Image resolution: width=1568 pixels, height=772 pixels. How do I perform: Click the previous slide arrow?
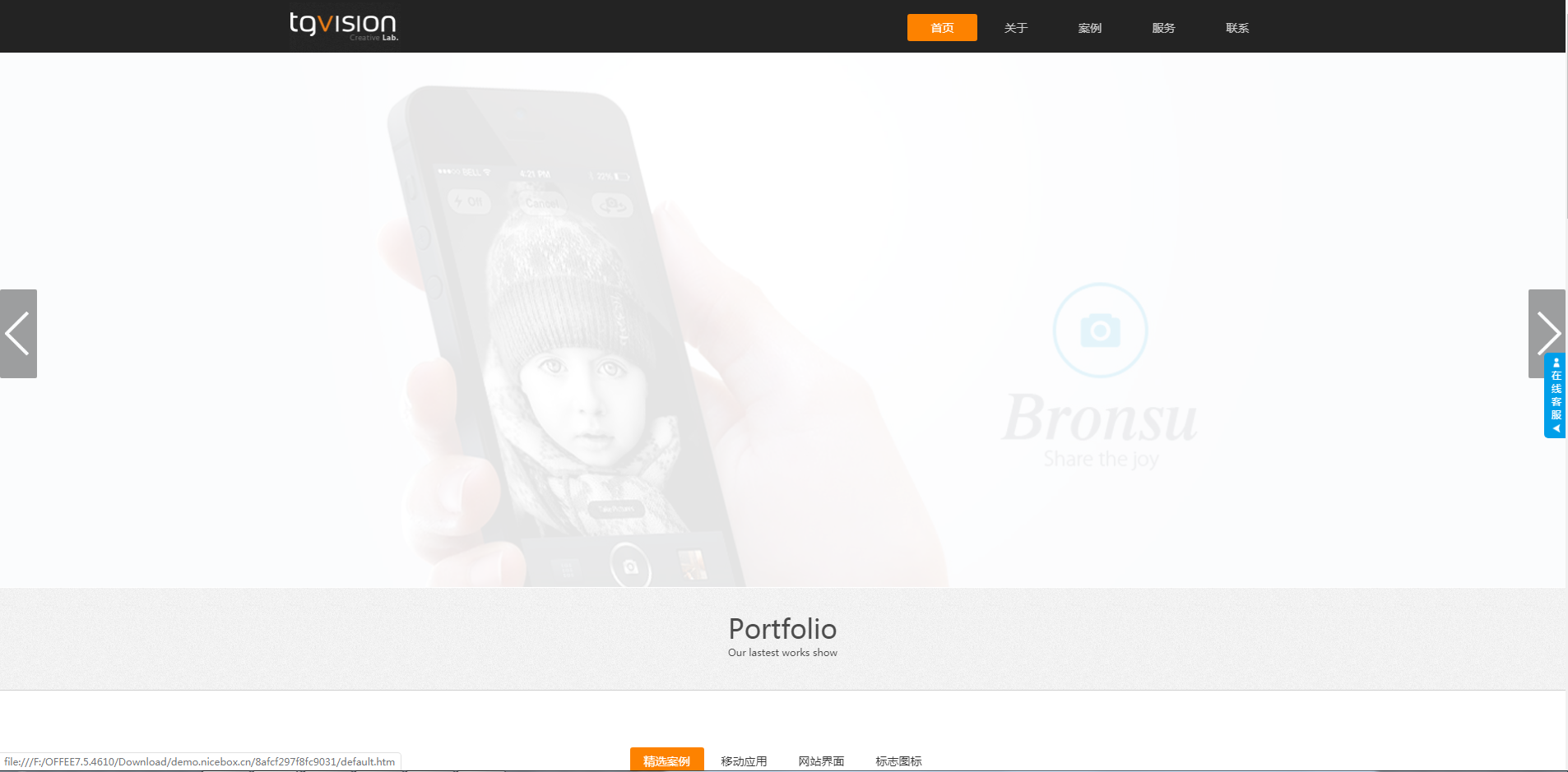[x=18, y=333]
